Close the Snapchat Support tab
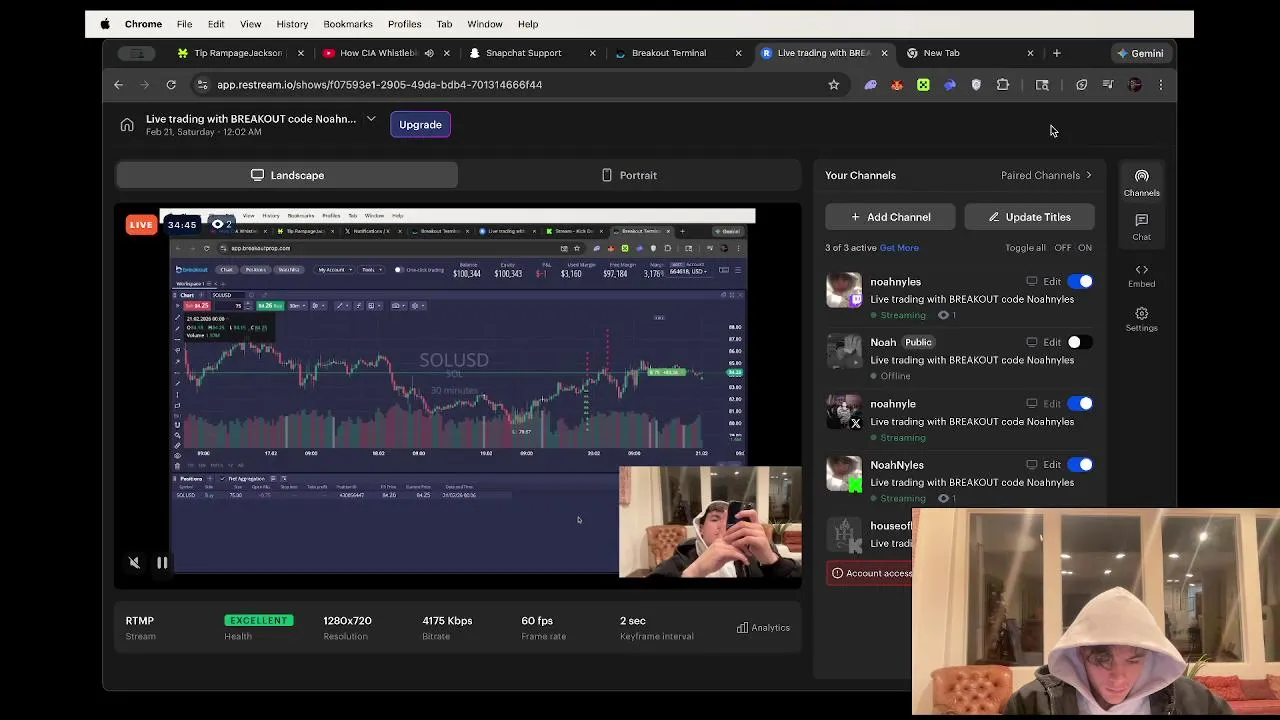The width and height of the screenshot is (1280, 720). coord(592,53)
